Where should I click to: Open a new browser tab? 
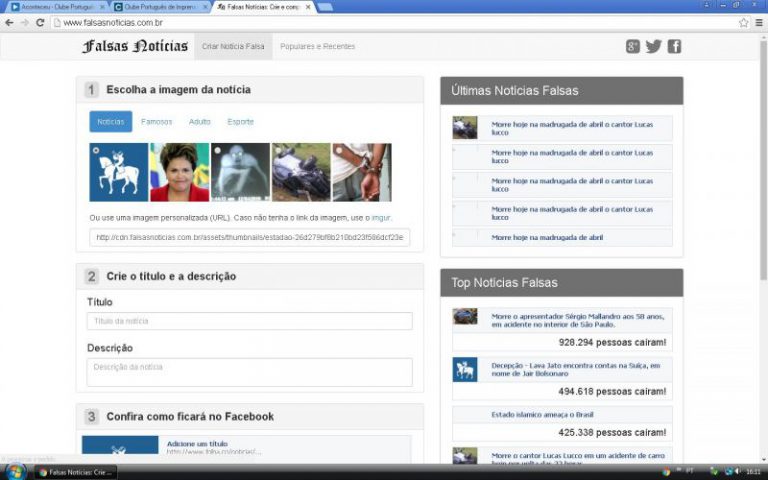pyautogui.click(x=325, y=7)
